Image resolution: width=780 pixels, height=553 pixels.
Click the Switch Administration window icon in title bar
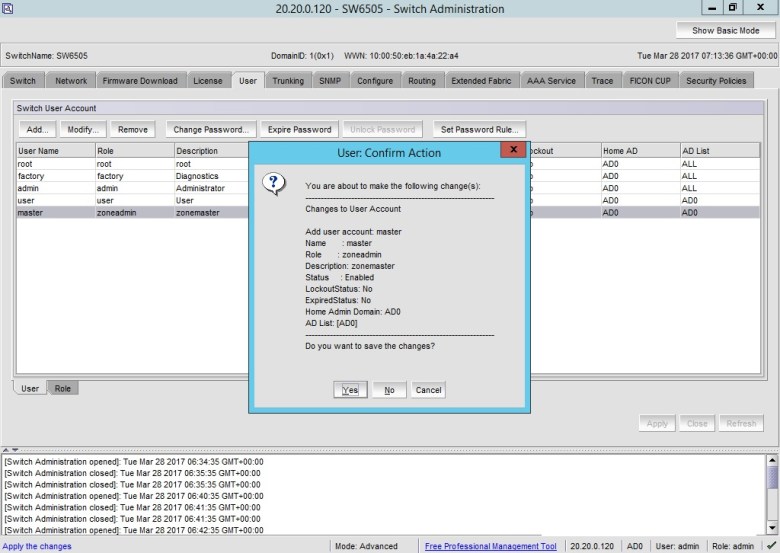[x=9, y=8]
